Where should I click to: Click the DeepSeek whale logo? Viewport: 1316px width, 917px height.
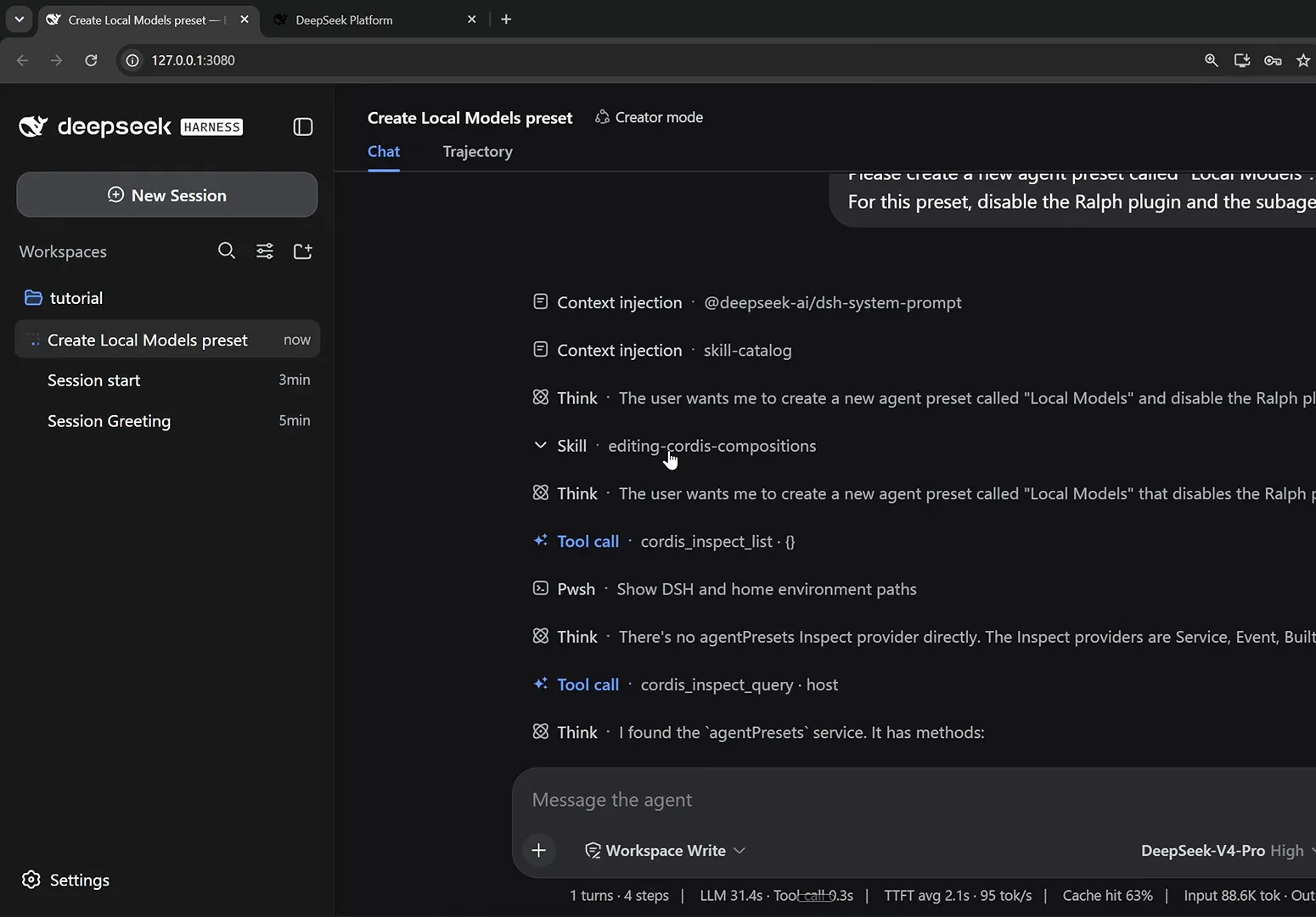(33, 127)
